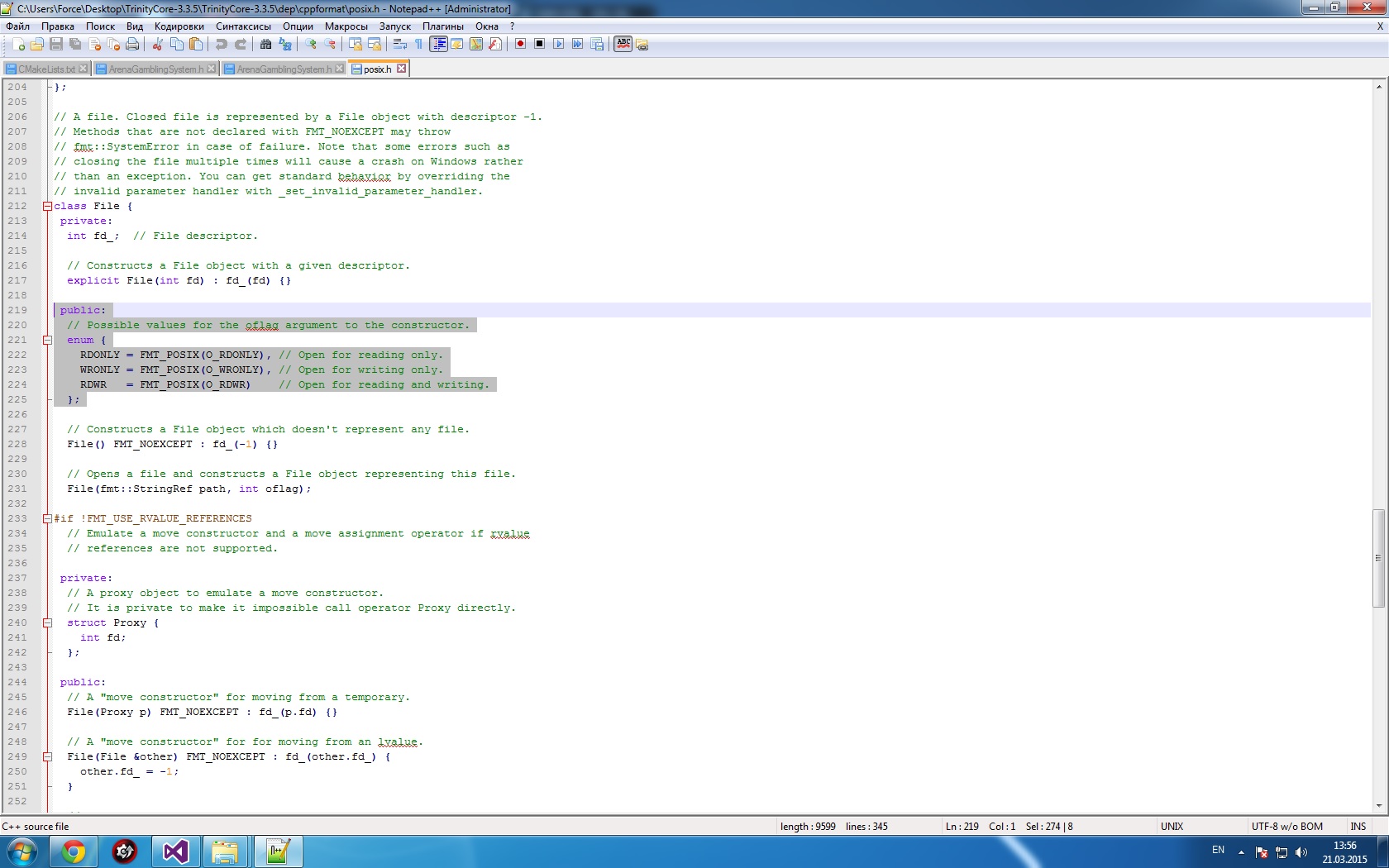1389x868 pixels.
Task: Open the Replace dialog icon
Action: click(x=284, y=45)
